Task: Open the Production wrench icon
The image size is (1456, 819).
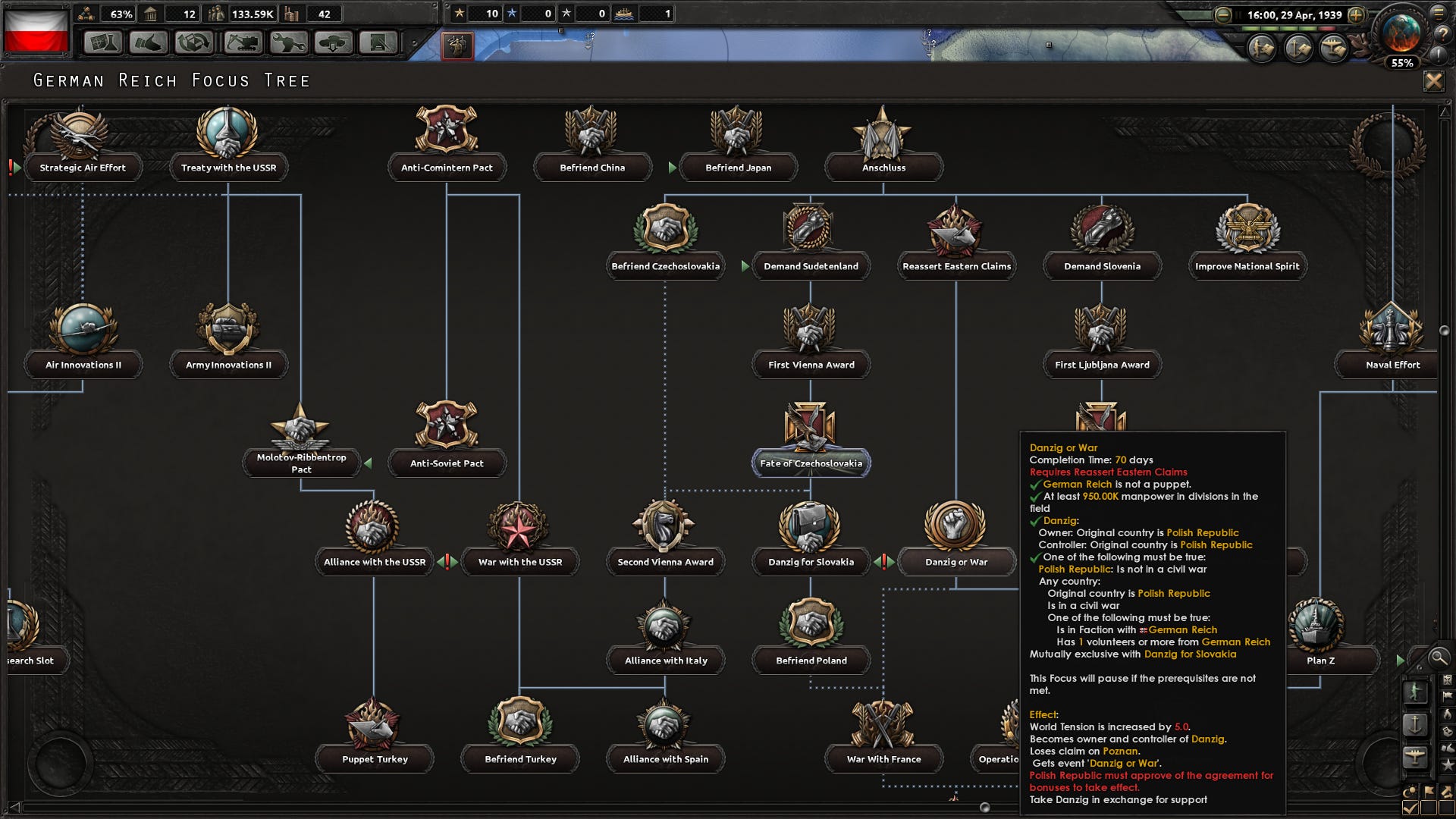Action: (287, 43)
